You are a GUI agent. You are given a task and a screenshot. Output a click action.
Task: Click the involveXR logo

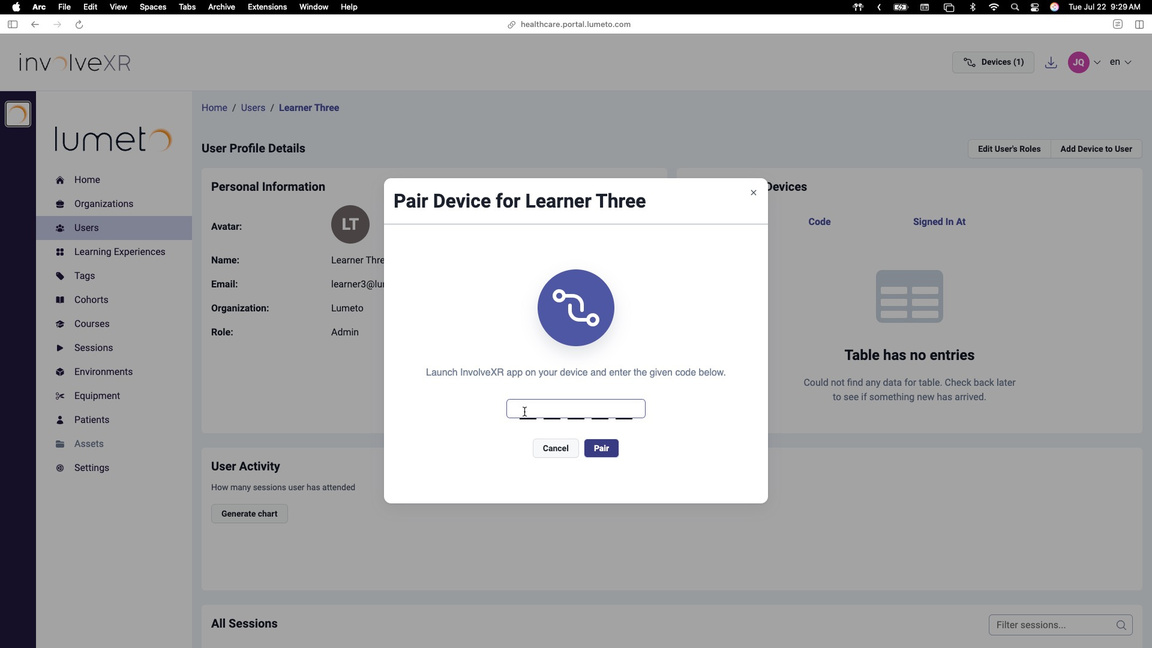click(75, 62)
